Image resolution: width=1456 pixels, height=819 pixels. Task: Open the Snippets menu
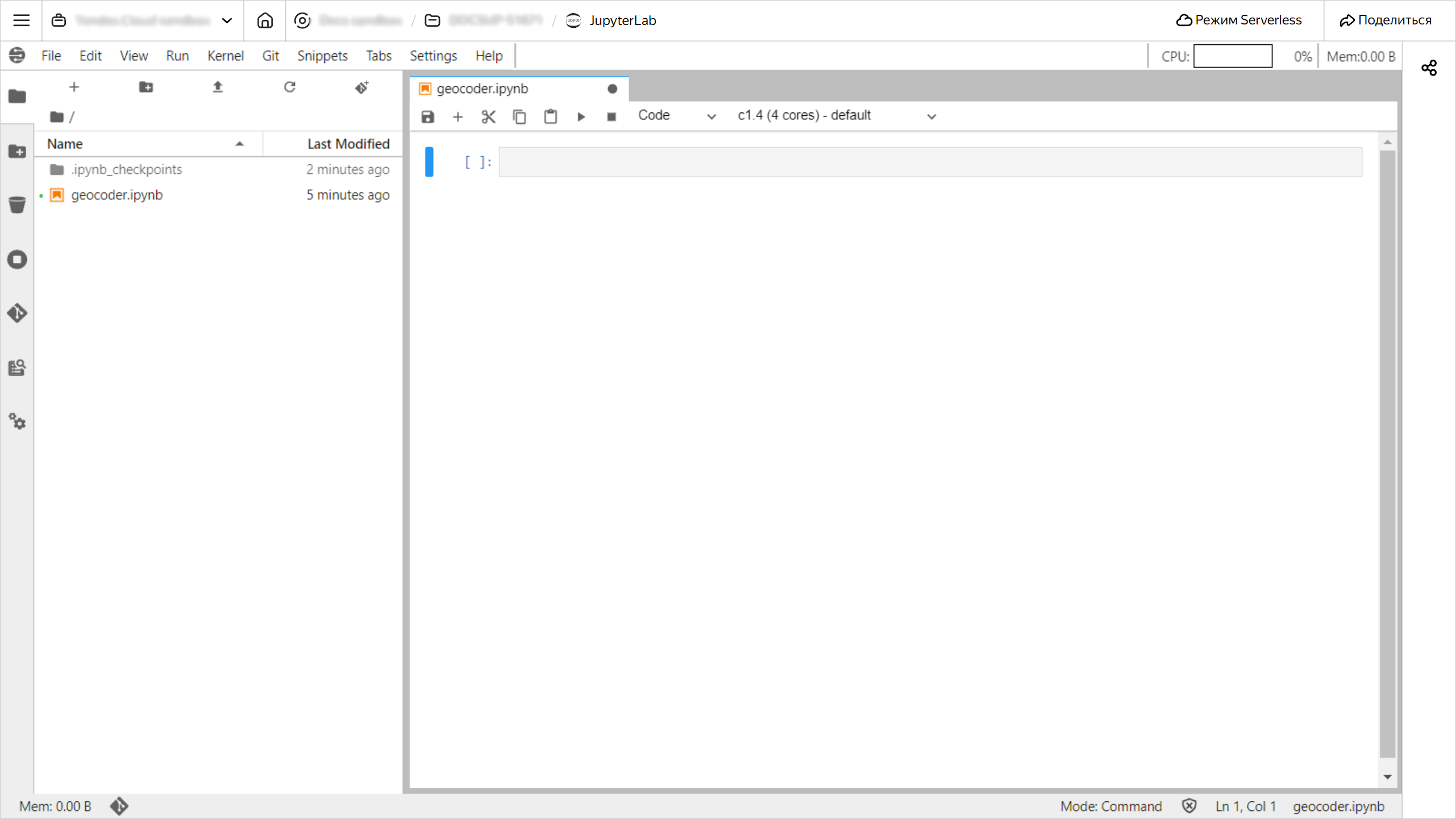(x=322, y=56)
